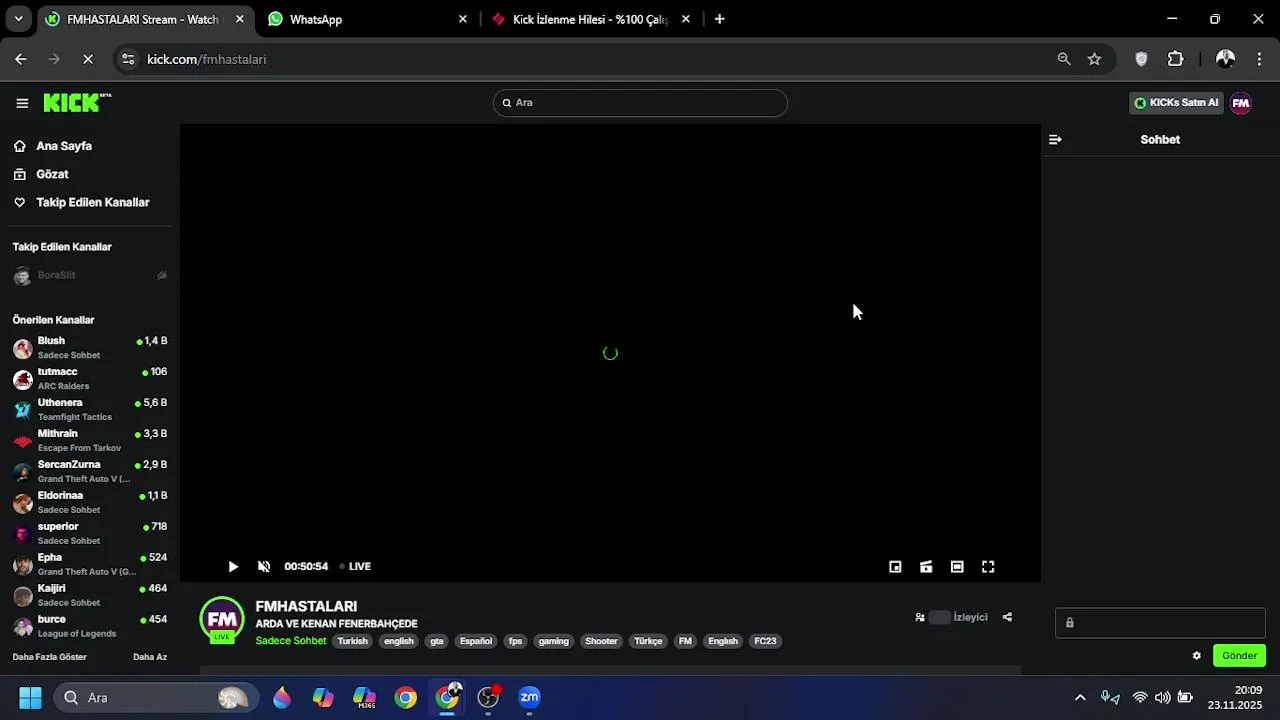Image resolution: width=1280 pixels, height=720 pixels.
Task: View site information icon in address bar
Action: [x=128, y=59]
